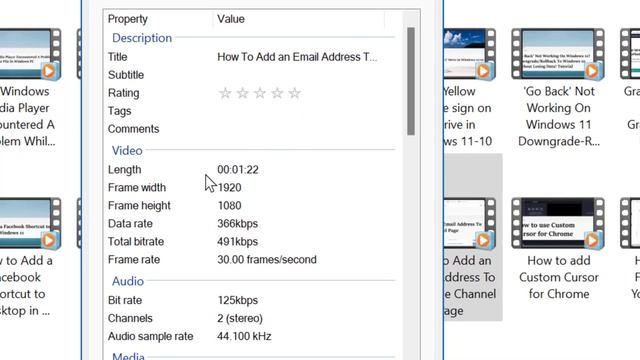
Task: Select How to add Custom Cursor video icon
Action: (558, 223)
